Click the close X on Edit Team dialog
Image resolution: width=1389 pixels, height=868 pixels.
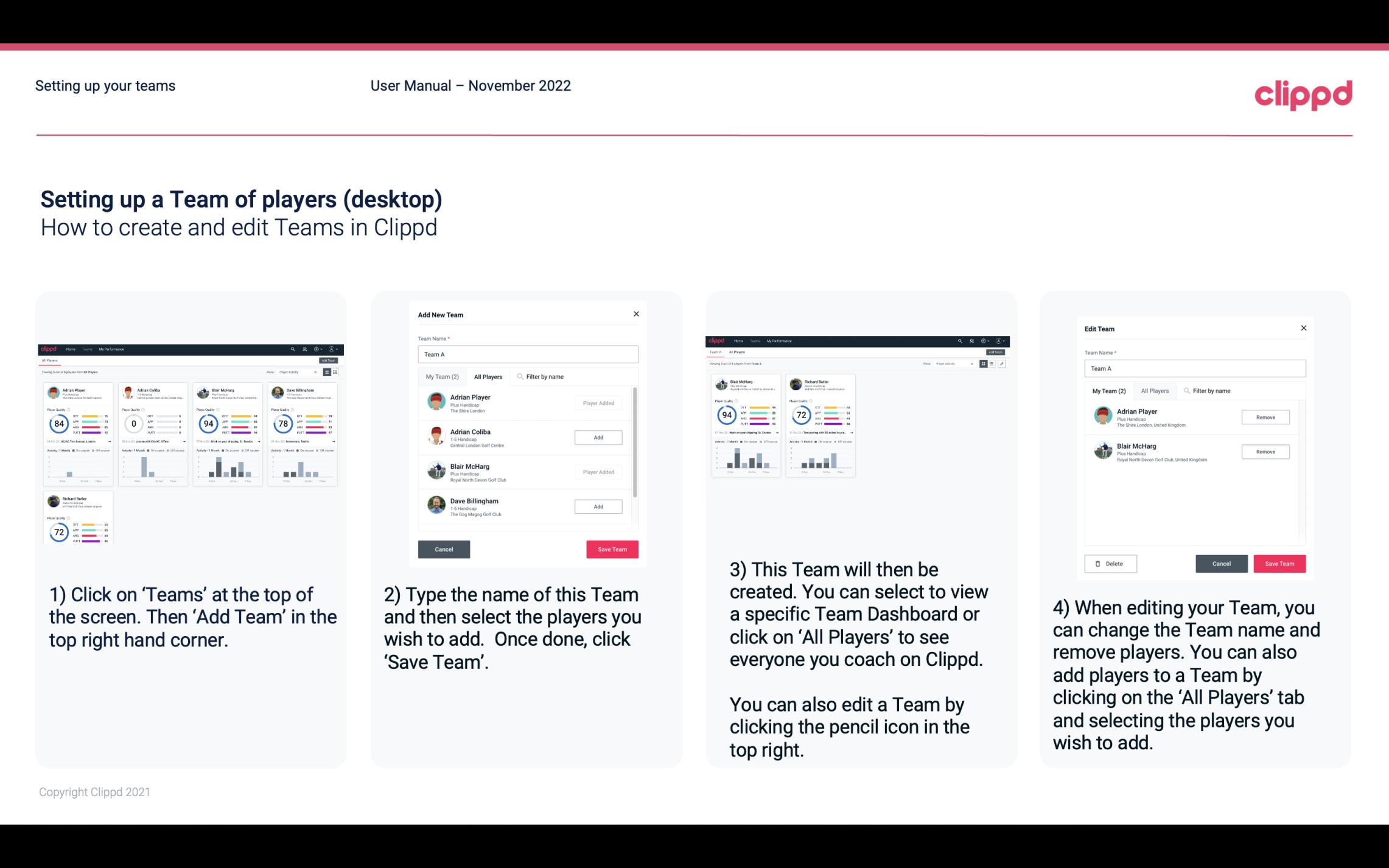pyautogui.click(x=1303, y=329)
